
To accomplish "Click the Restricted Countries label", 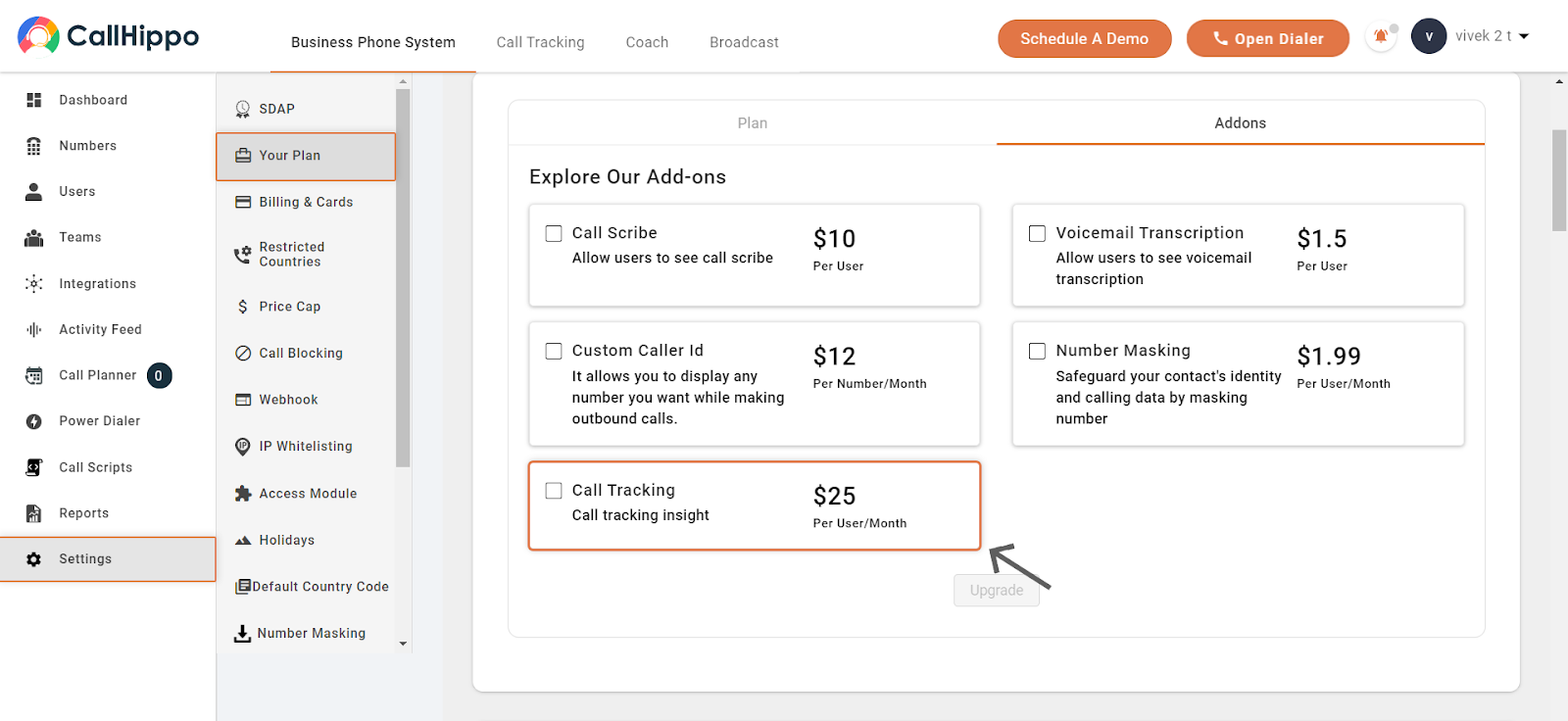I will [x=292, y=255].
